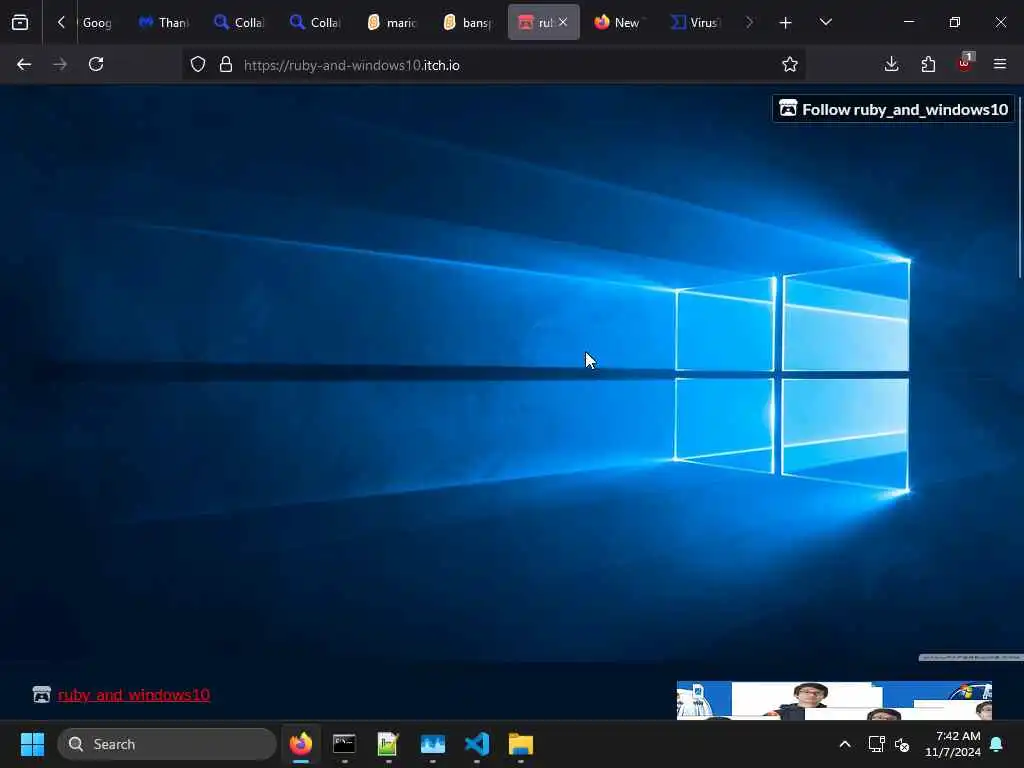Open the Notepad++ taskbar icon
Viewport: 1024px width, 768px height.
tap(388, 744)
